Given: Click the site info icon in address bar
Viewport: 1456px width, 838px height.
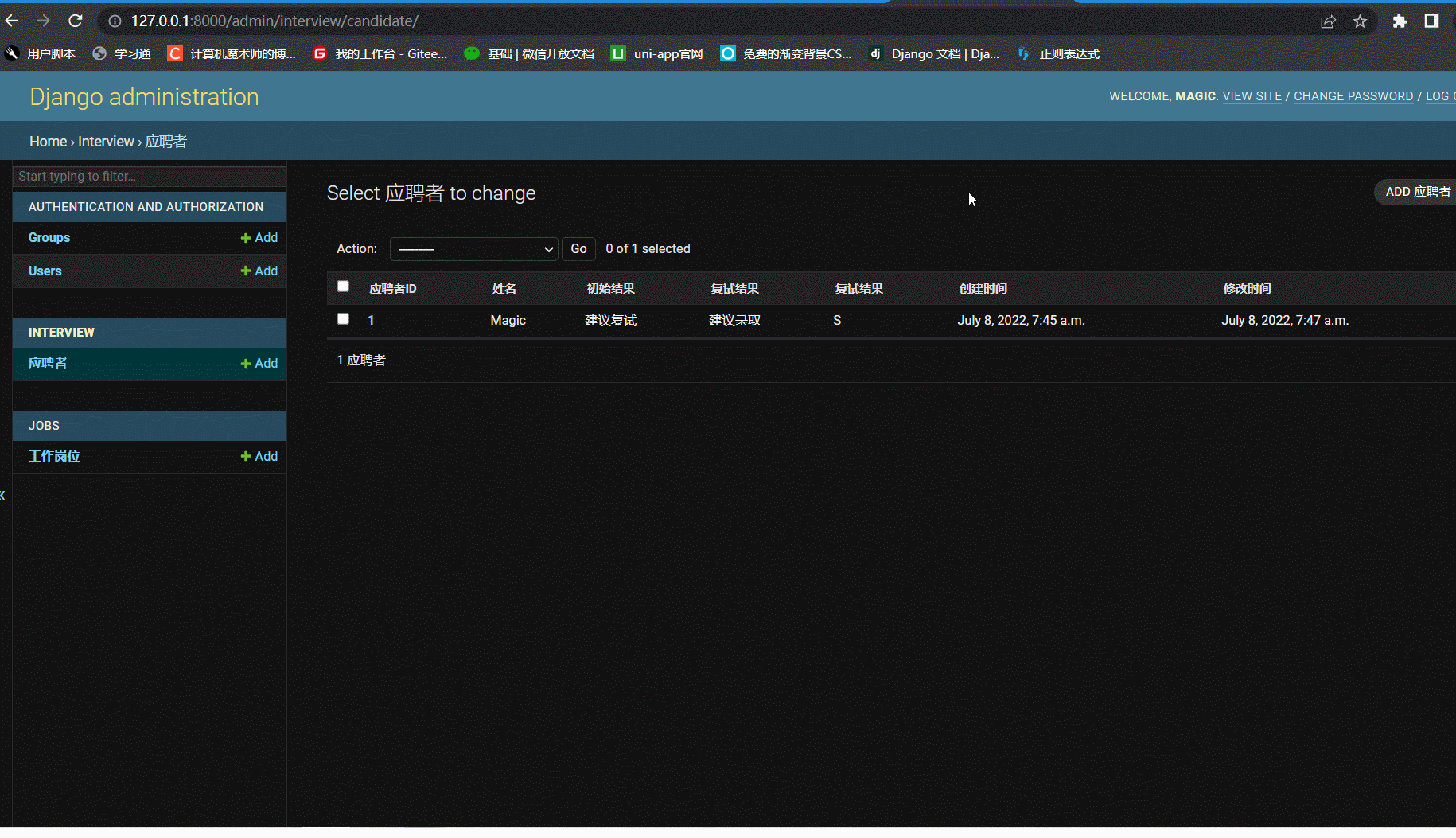Looking at the screenshot, I should 115,21.
